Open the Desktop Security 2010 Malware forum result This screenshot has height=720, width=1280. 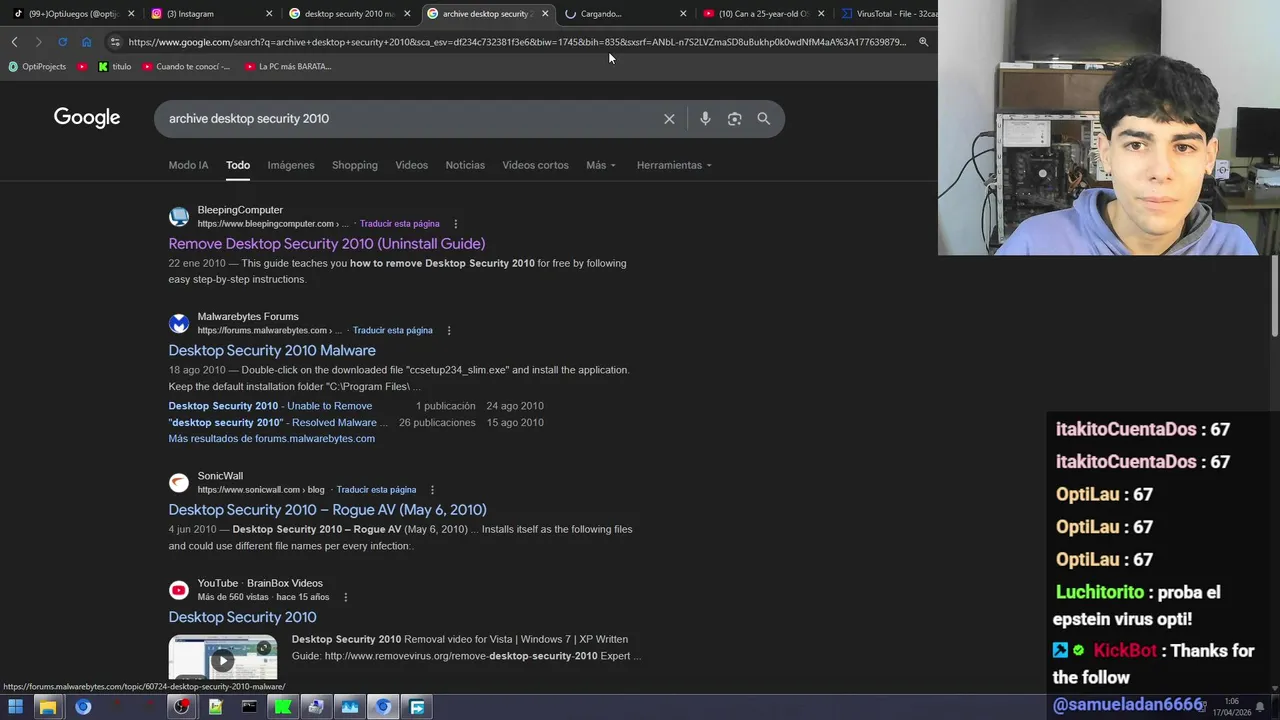(x=272, y=351)
